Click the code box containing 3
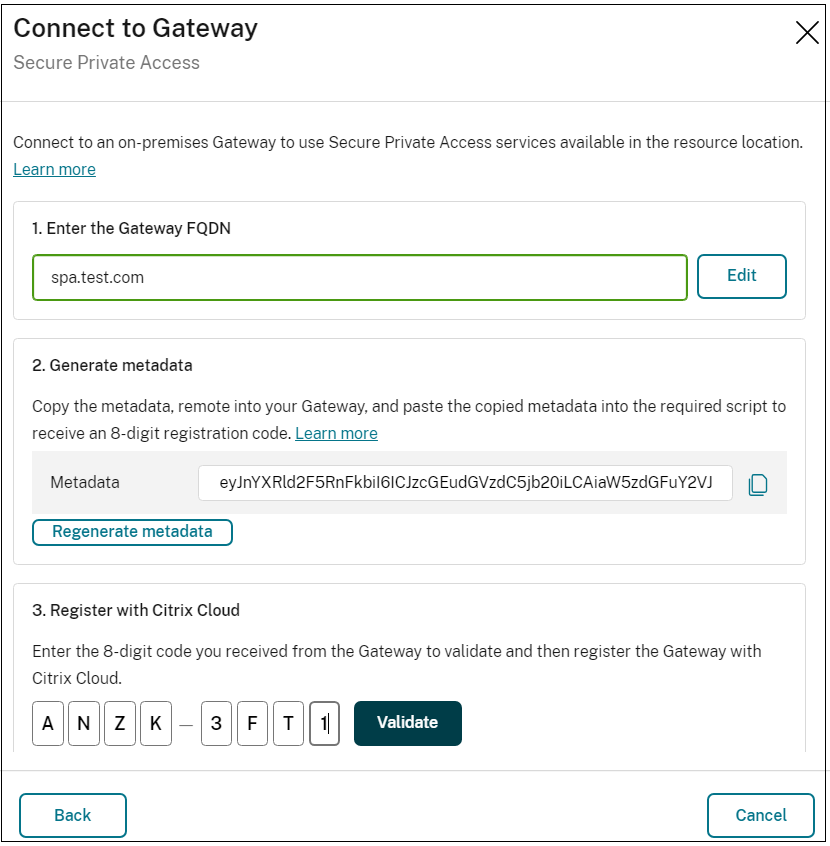This screenshot has height=846, width=830. pos(215,723)
